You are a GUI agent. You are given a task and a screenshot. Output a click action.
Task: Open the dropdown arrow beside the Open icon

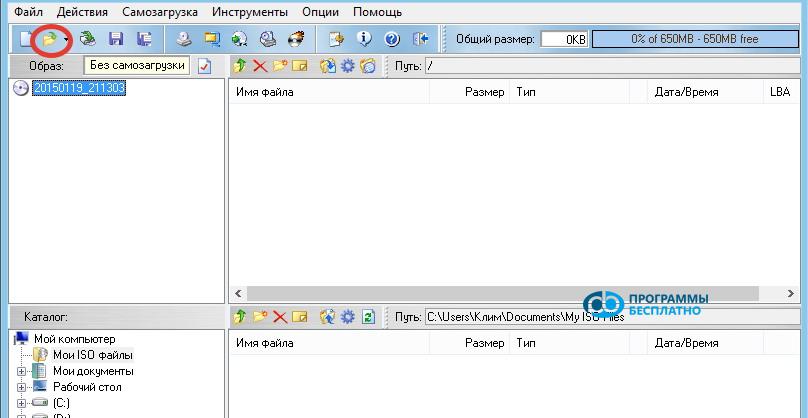click(66, 40)
